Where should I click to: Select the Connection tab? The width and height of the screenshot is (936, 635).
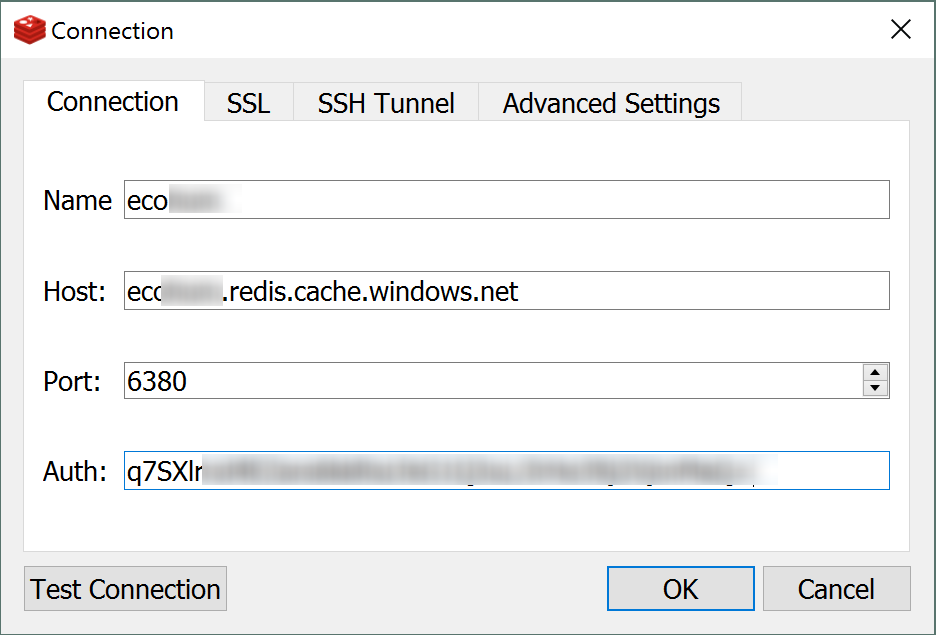113,101
